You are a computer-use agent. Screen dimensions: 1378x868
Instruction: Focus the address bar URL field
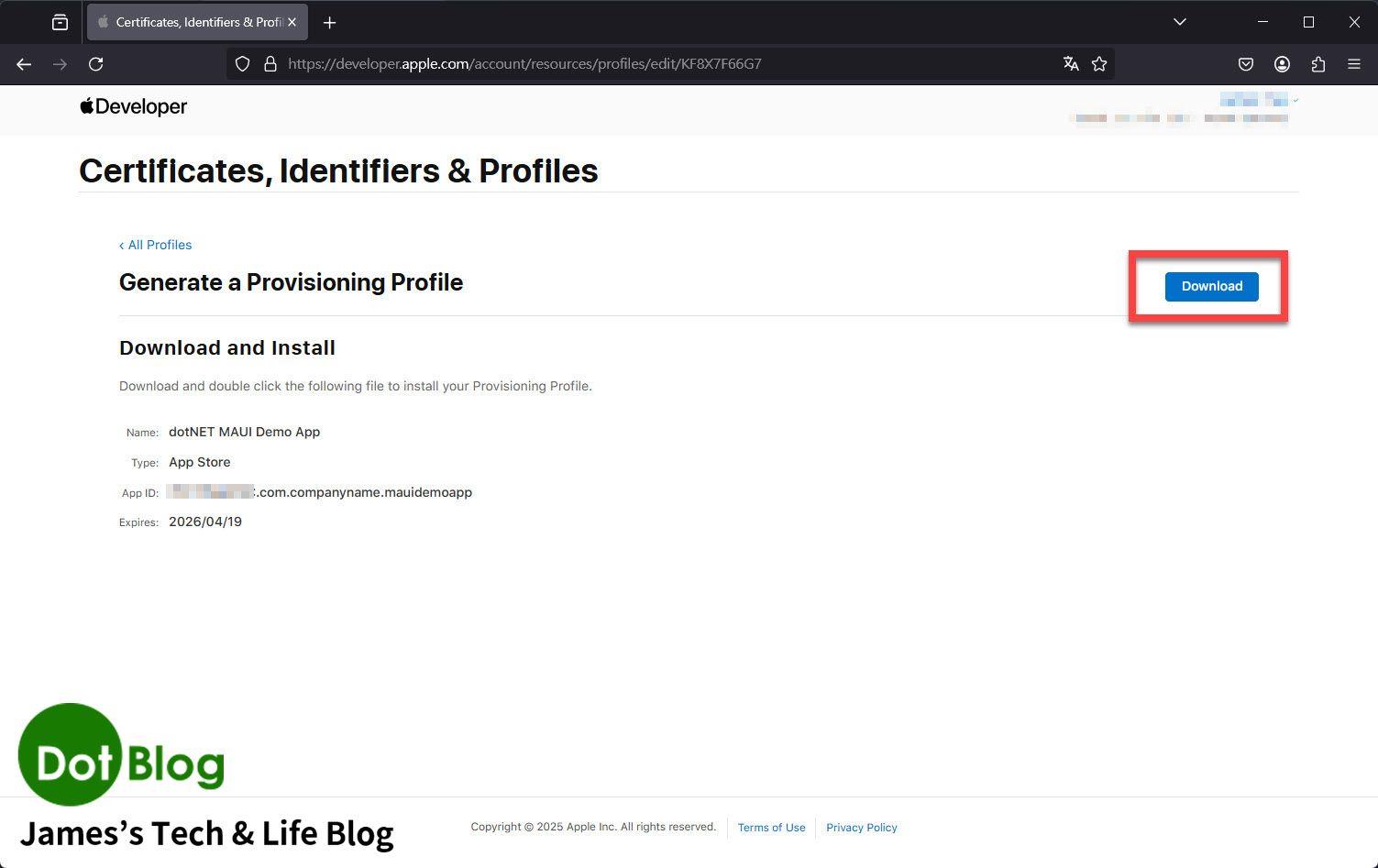[x=669, y=64]
